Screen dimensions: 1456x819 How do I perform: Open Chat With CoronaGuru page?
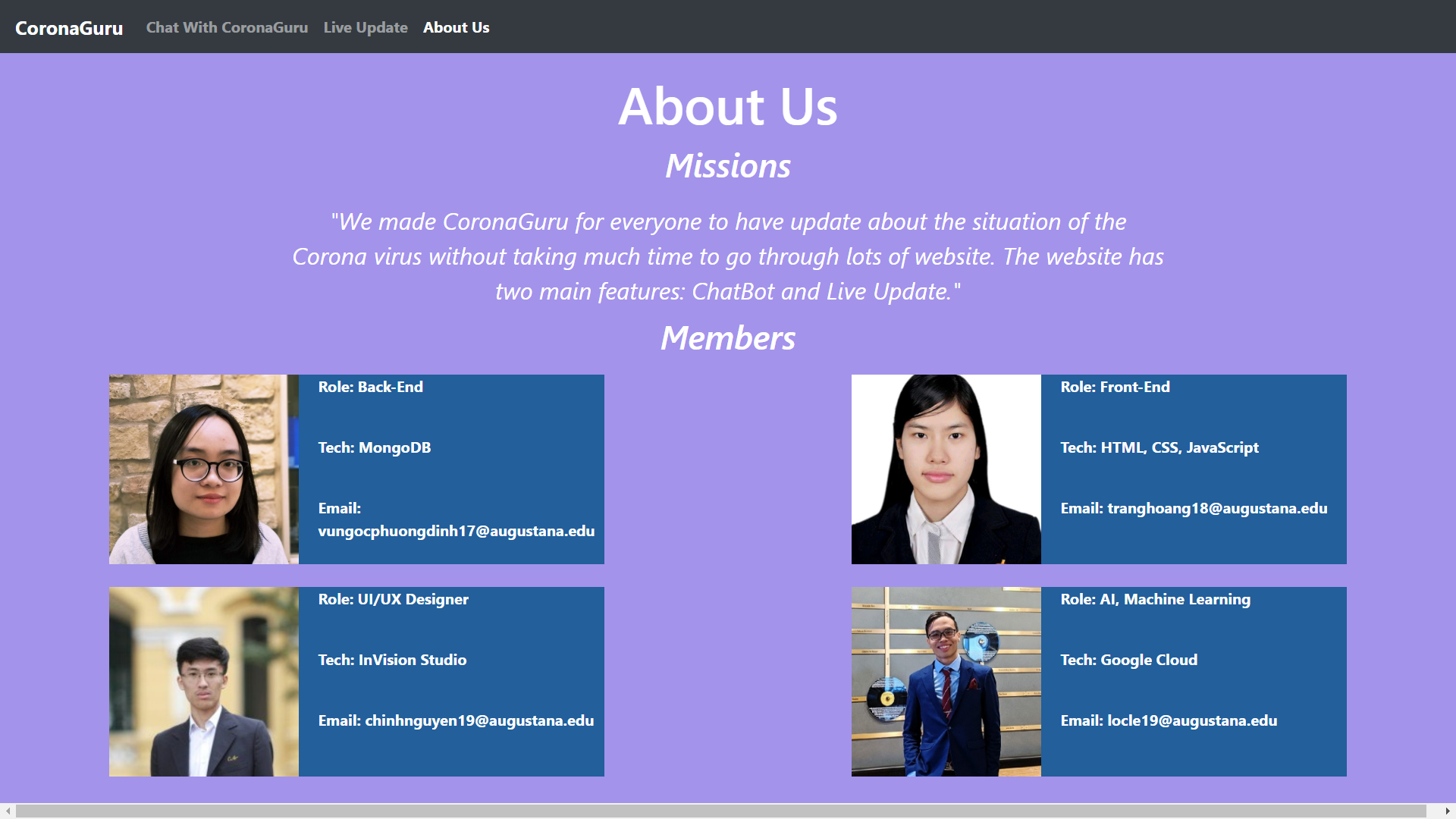(x=227, y=27)
